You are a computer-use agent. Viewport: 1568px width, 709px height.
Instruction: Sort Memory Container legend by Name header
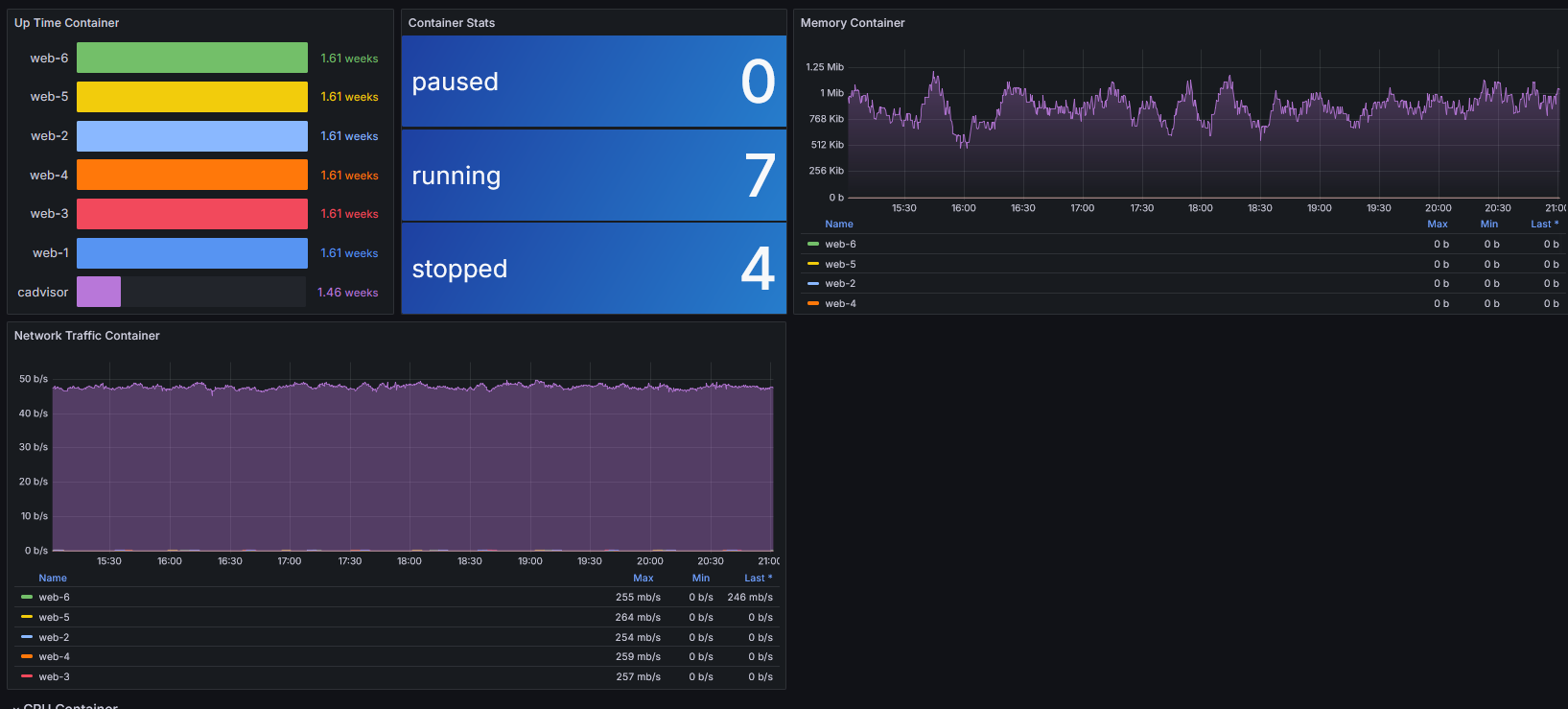click(x=838, y=224)
